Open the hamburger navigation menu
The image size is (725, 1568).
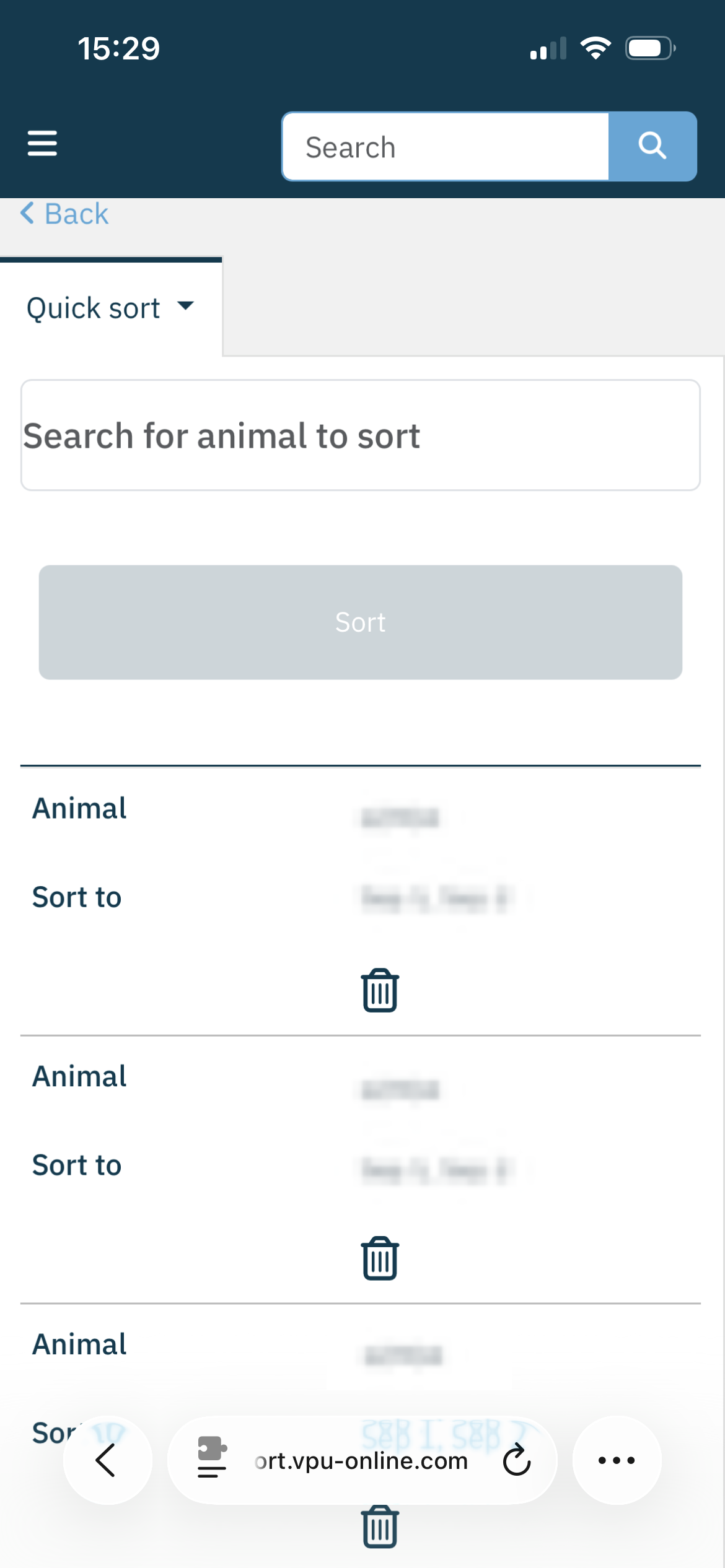point(42,144)
